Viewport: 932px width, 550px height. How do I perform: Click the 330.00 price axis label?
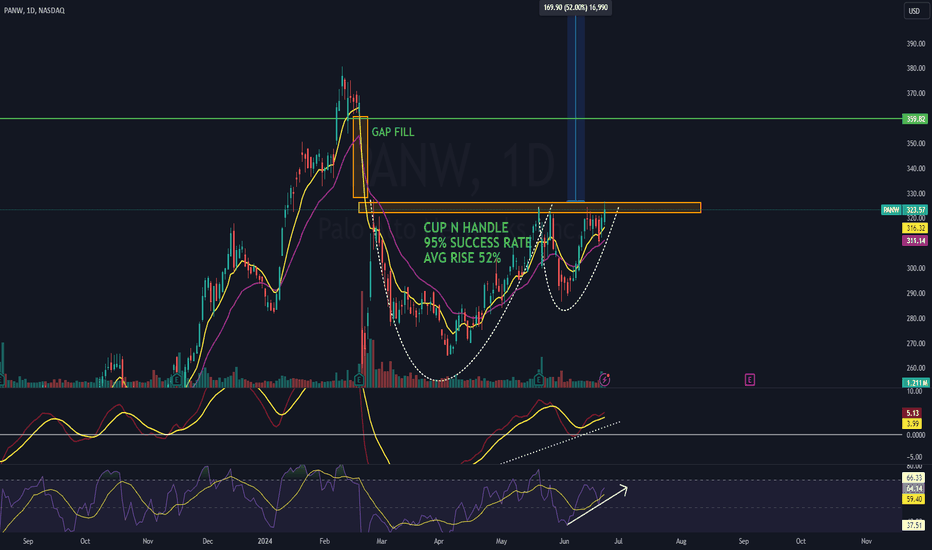point(915,193)
